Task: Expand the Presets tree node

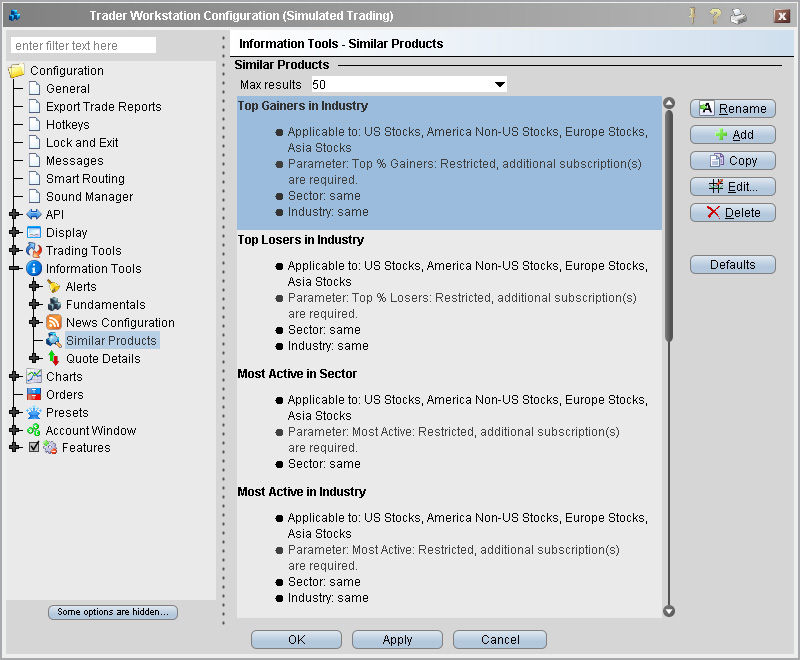Action: coord(15,412)
